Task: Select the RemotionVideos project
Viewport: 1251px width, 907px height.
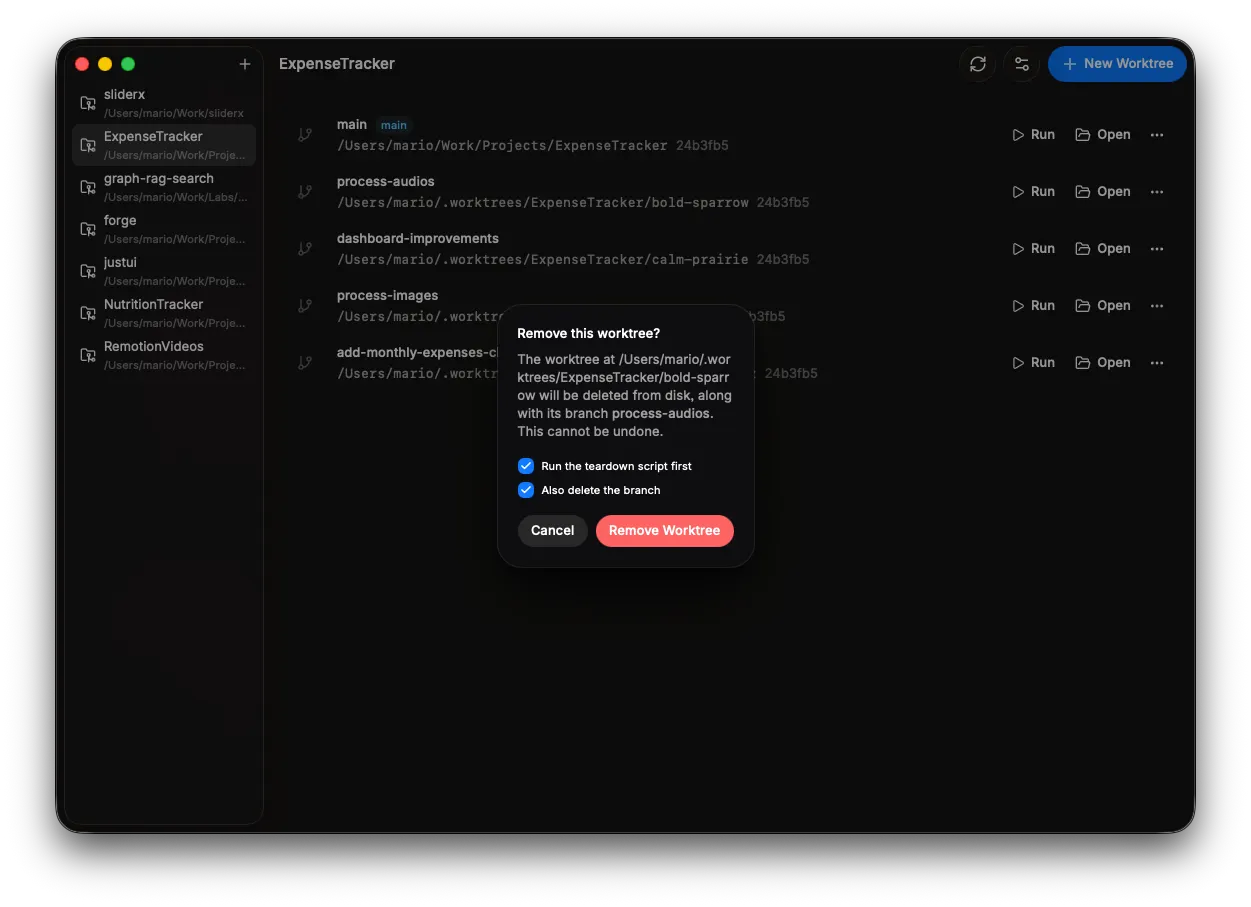Action: click(164, 355)
